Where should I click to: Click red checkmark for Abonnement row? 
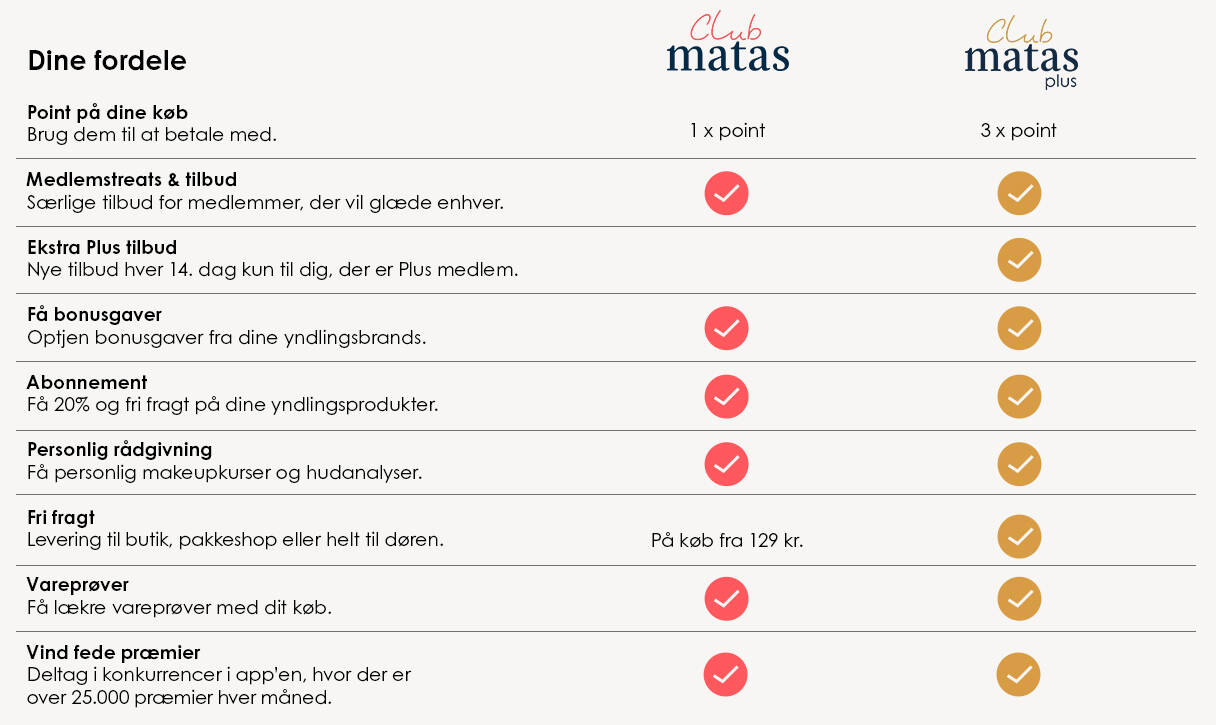[x=726, y=396]
